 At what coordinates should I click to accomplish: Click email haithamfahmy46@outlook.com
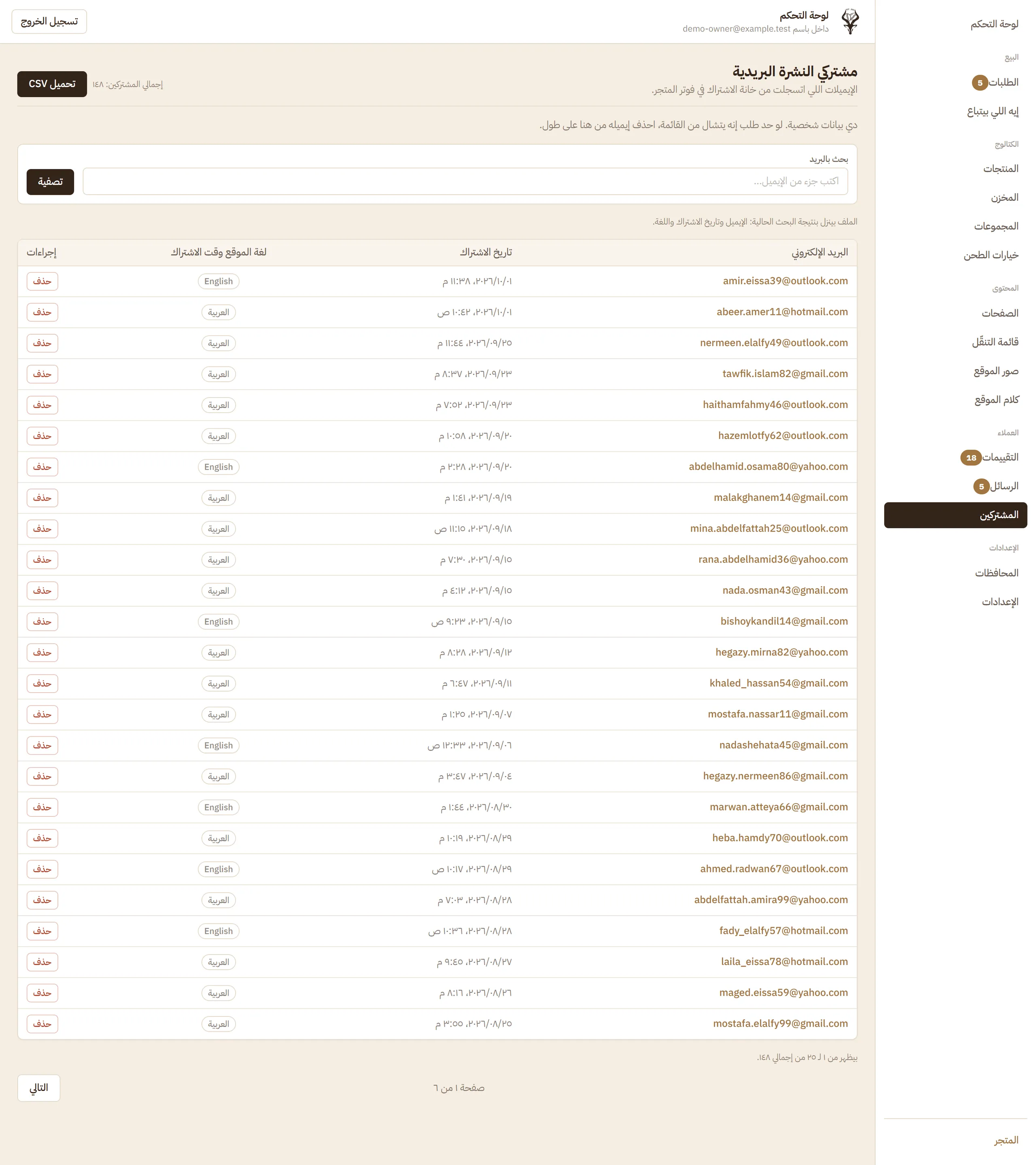pyautogui.click(x=775, y=405)
